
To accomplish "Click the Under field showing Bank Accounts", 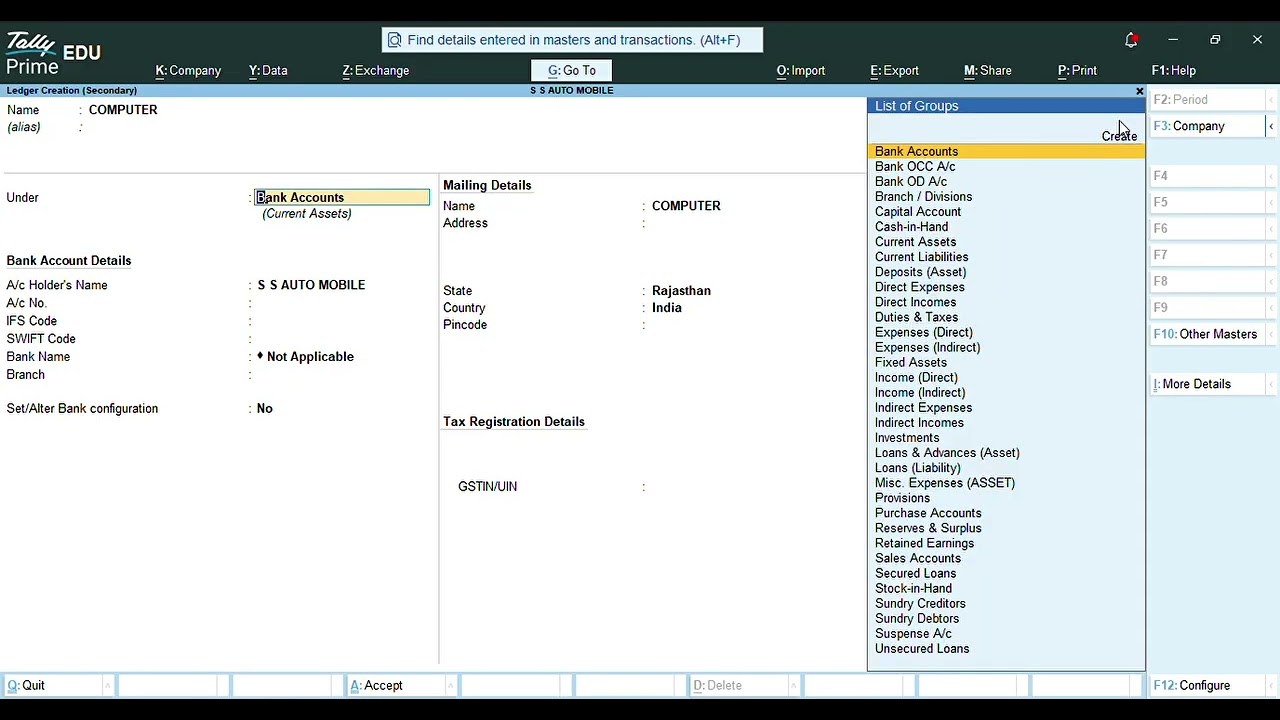I will tap(343, 198).
